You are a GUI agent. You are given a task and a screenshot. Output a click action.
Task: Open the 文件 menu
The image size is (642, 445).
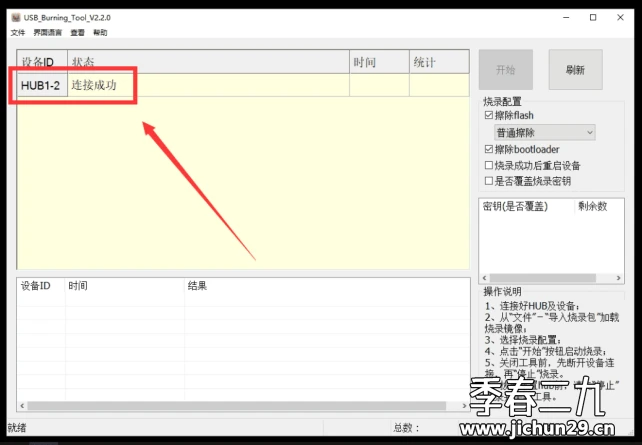click(x=18, y=32)
